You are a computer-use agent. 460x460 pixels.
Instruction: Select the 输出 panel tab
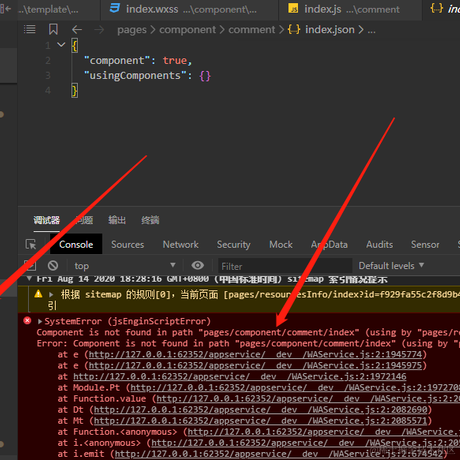point(117,220)
